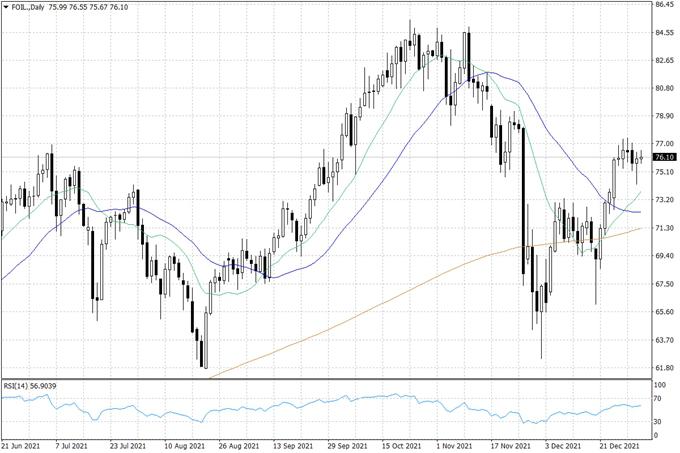
Task: Click the 21 Dec 2021 date label
Action: click(x=620, y=447)
